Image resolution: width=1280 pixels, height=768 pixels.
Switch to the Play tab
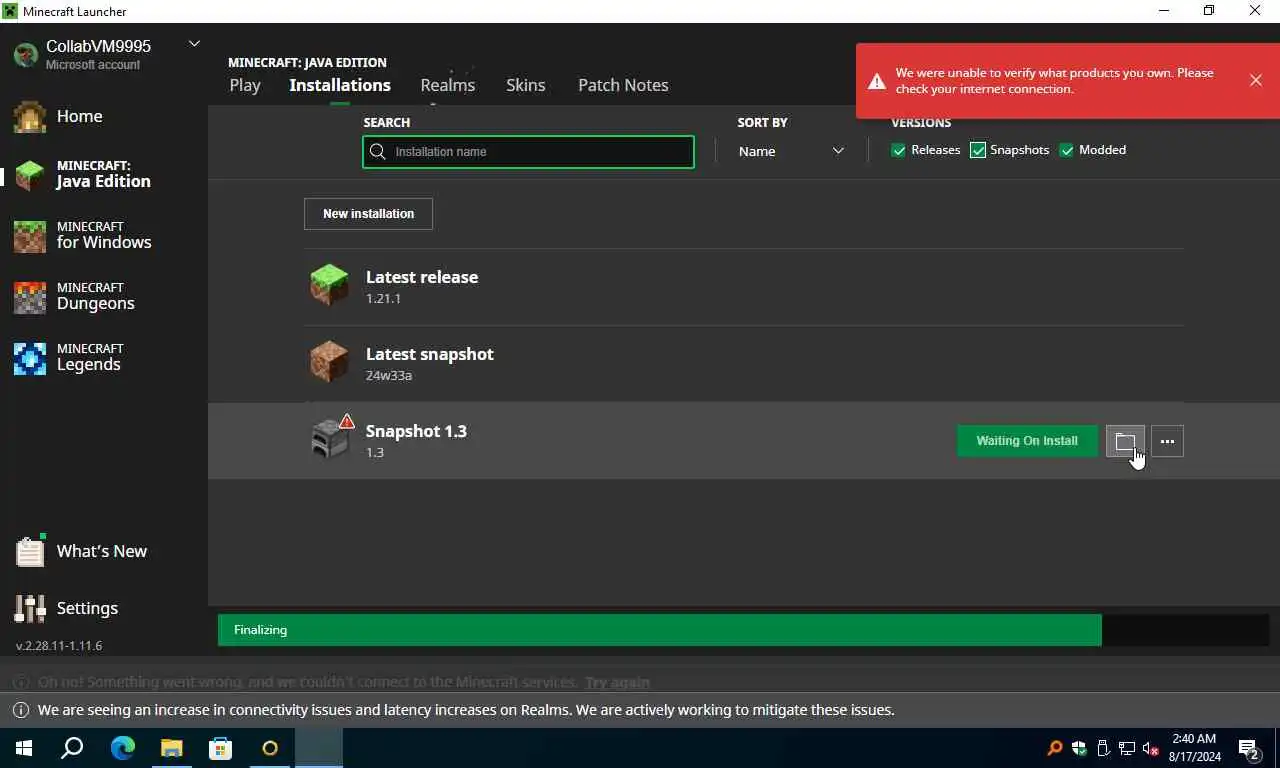[x=245, y=85]
